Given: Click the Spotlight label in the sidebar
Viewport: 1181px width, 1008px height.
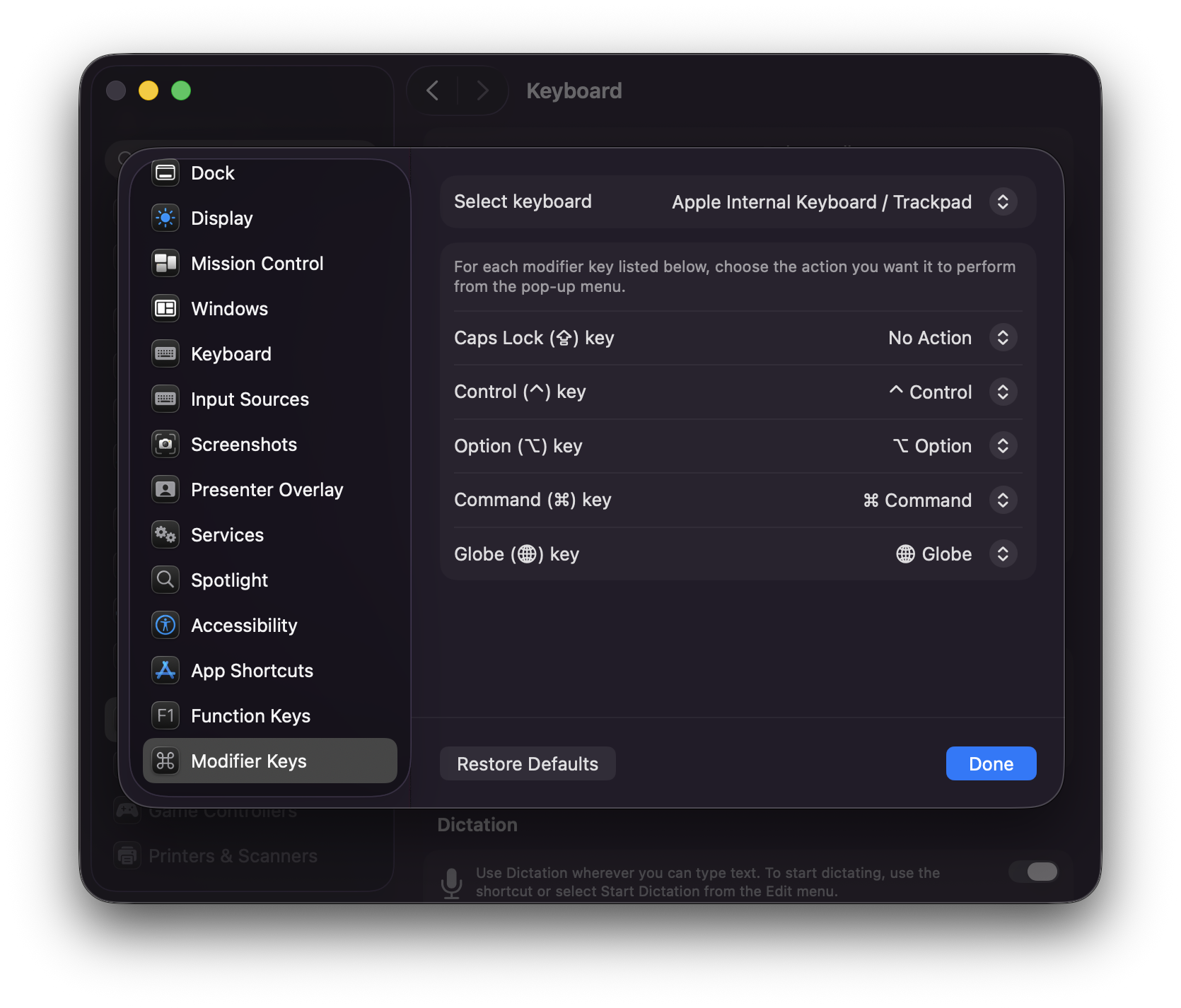Looking at the screenshot, I should pyautogui.click(x=230, y=580).
